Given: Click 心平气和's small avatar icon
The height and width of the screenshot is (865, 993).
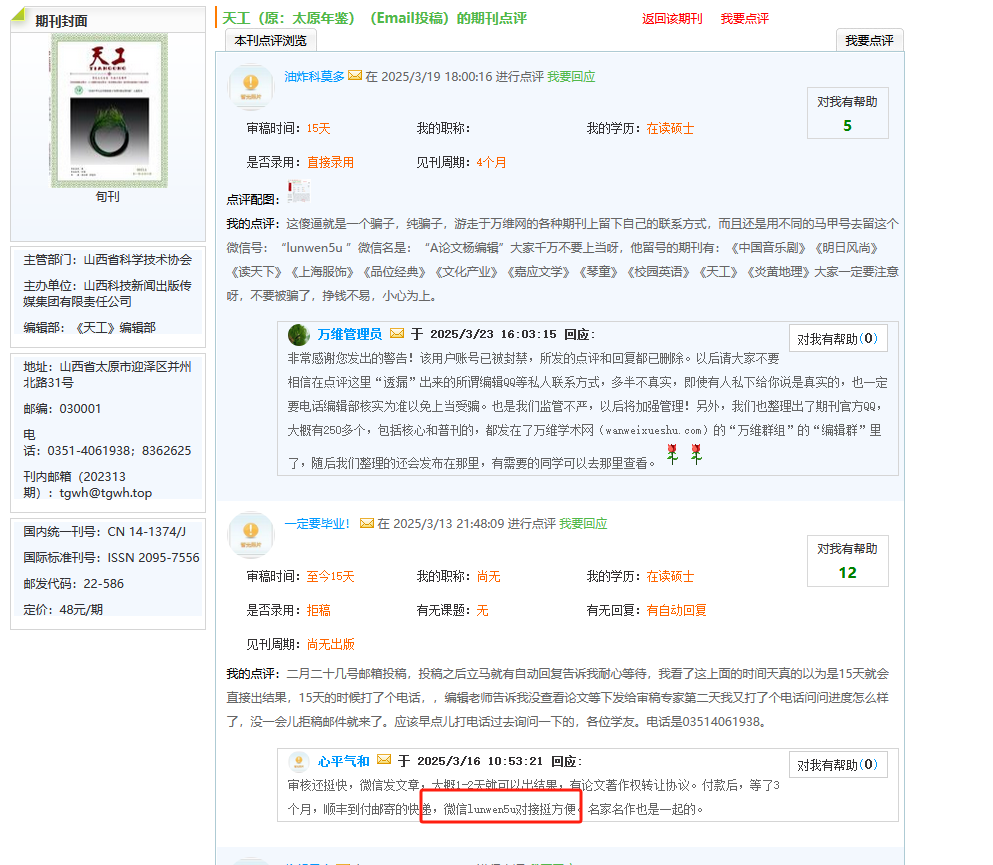Looking at the screenshot, I should coord(298,761).
